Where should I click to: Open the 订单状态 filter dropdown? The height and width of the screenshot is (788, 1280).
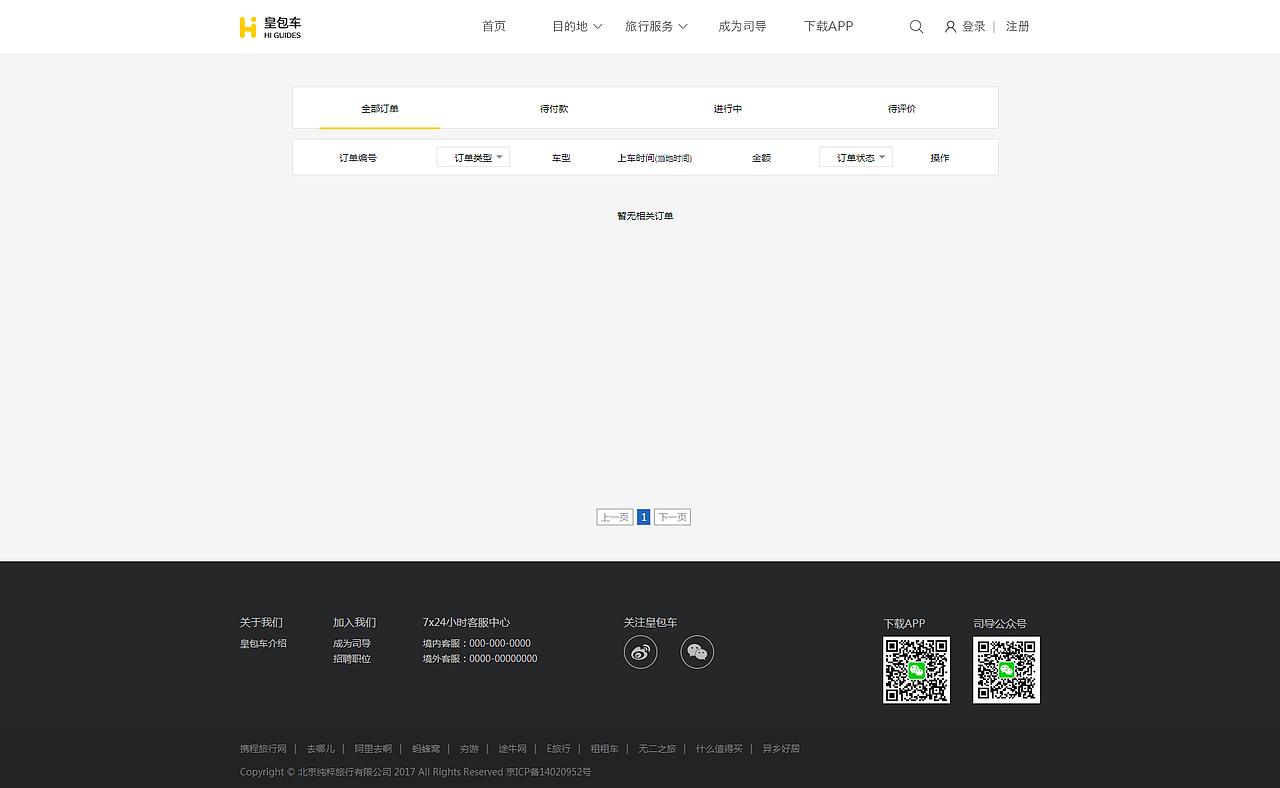(855, 156)
